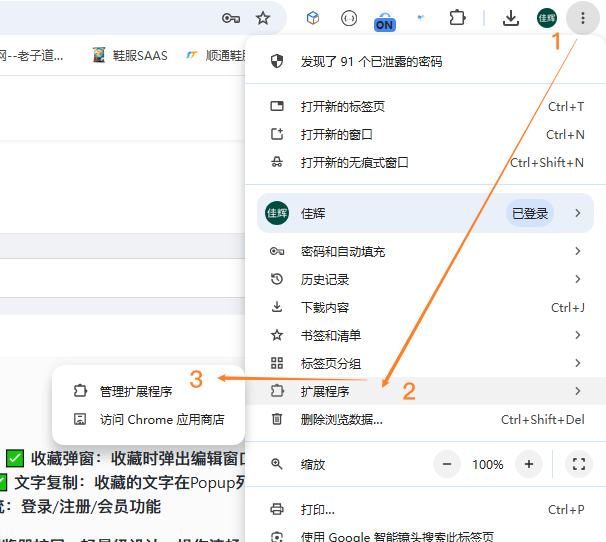Select 使用 Google 智能镜头搜索此标签页 item
This screenshot has width=606, height=542.
pos(425,535)
